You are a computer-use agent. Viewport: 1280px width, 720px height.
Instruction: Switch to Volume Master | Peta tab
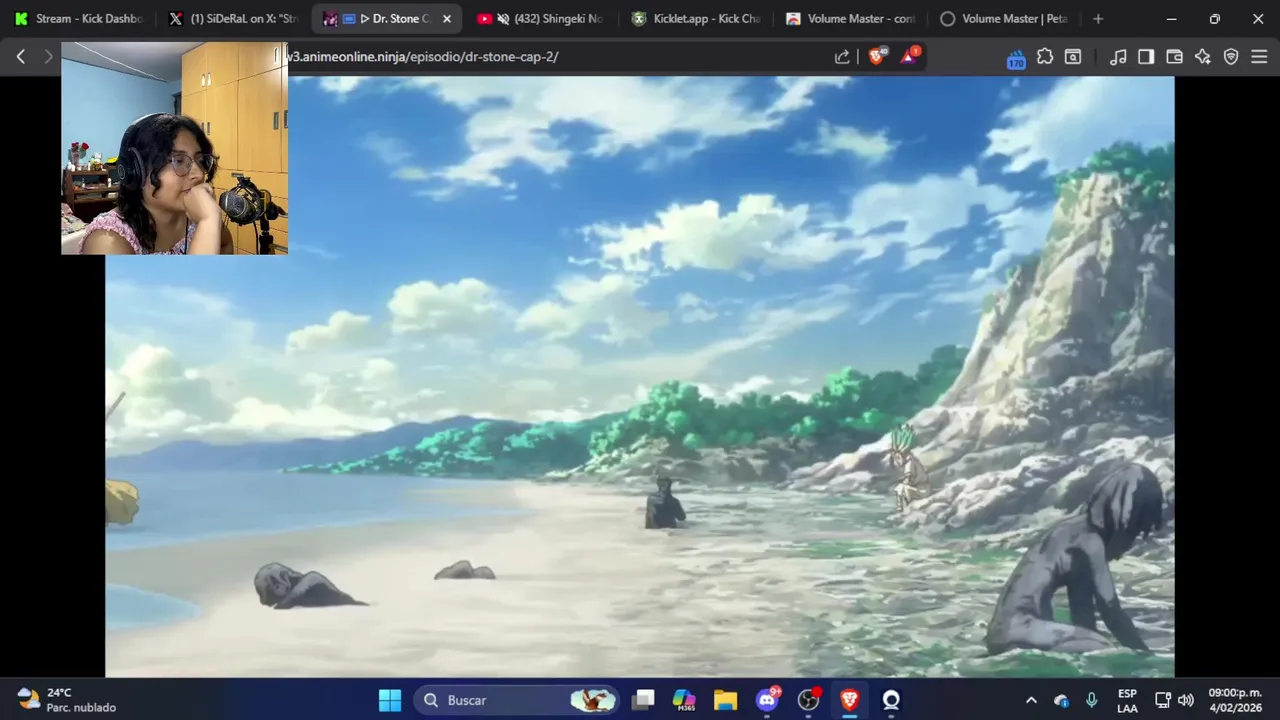1003,19
